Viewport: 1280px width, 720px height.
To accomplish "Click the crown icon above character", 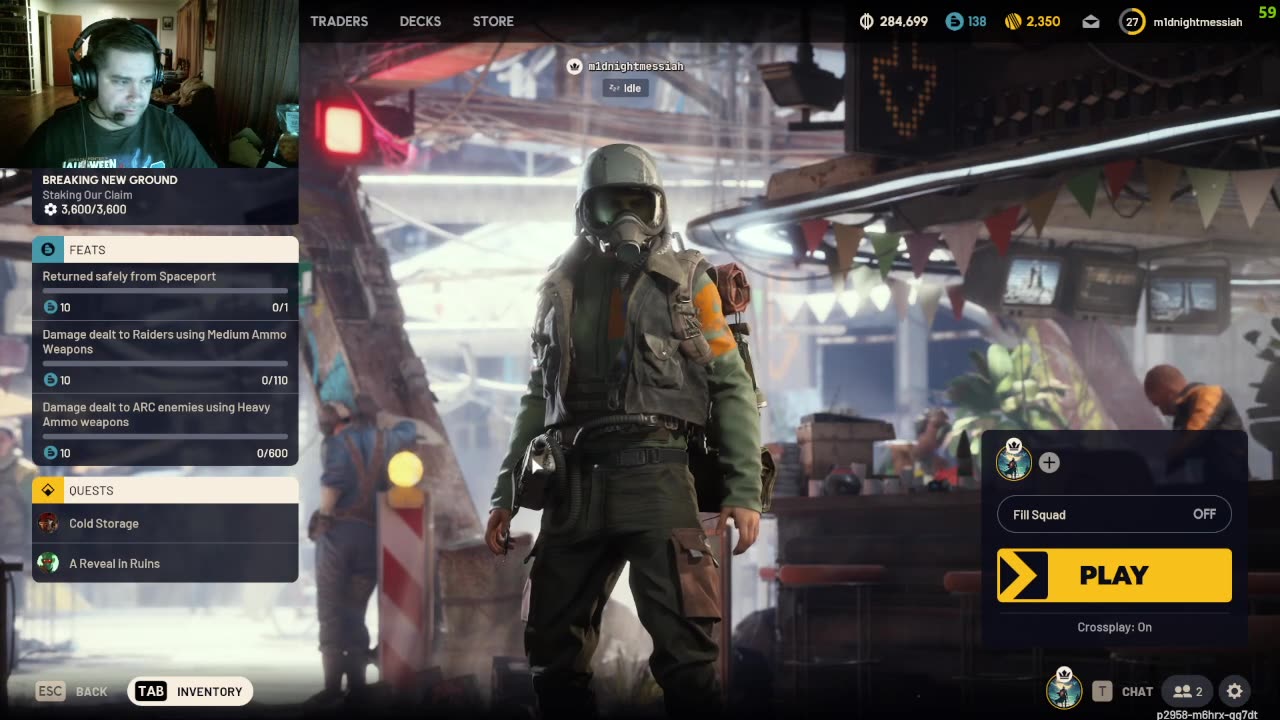I will coord(575,66).
